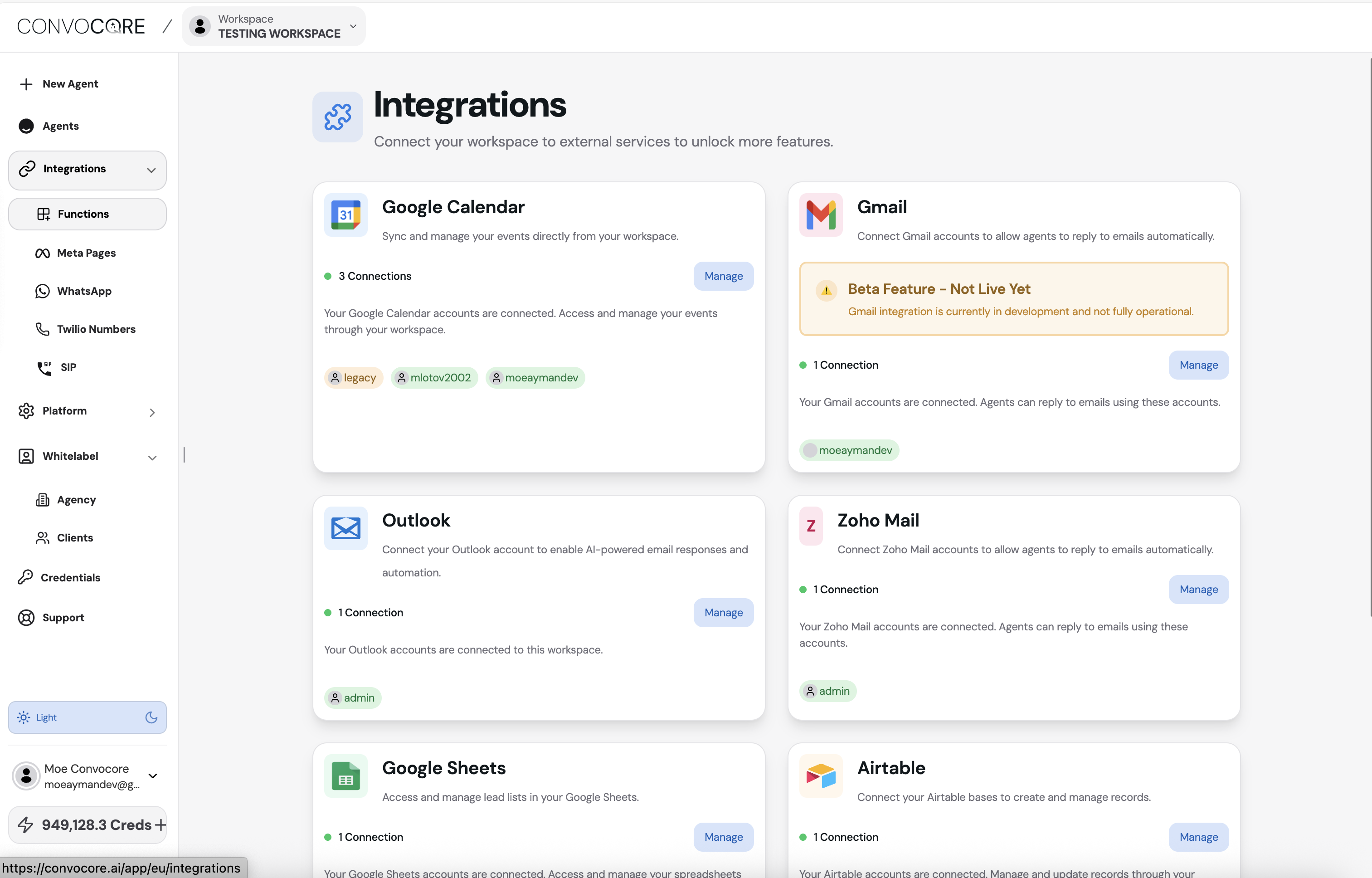The image size is (1372, 878).
Task: Open Moe Convocore account menu chevron
Action: click(x=153, y=776)
